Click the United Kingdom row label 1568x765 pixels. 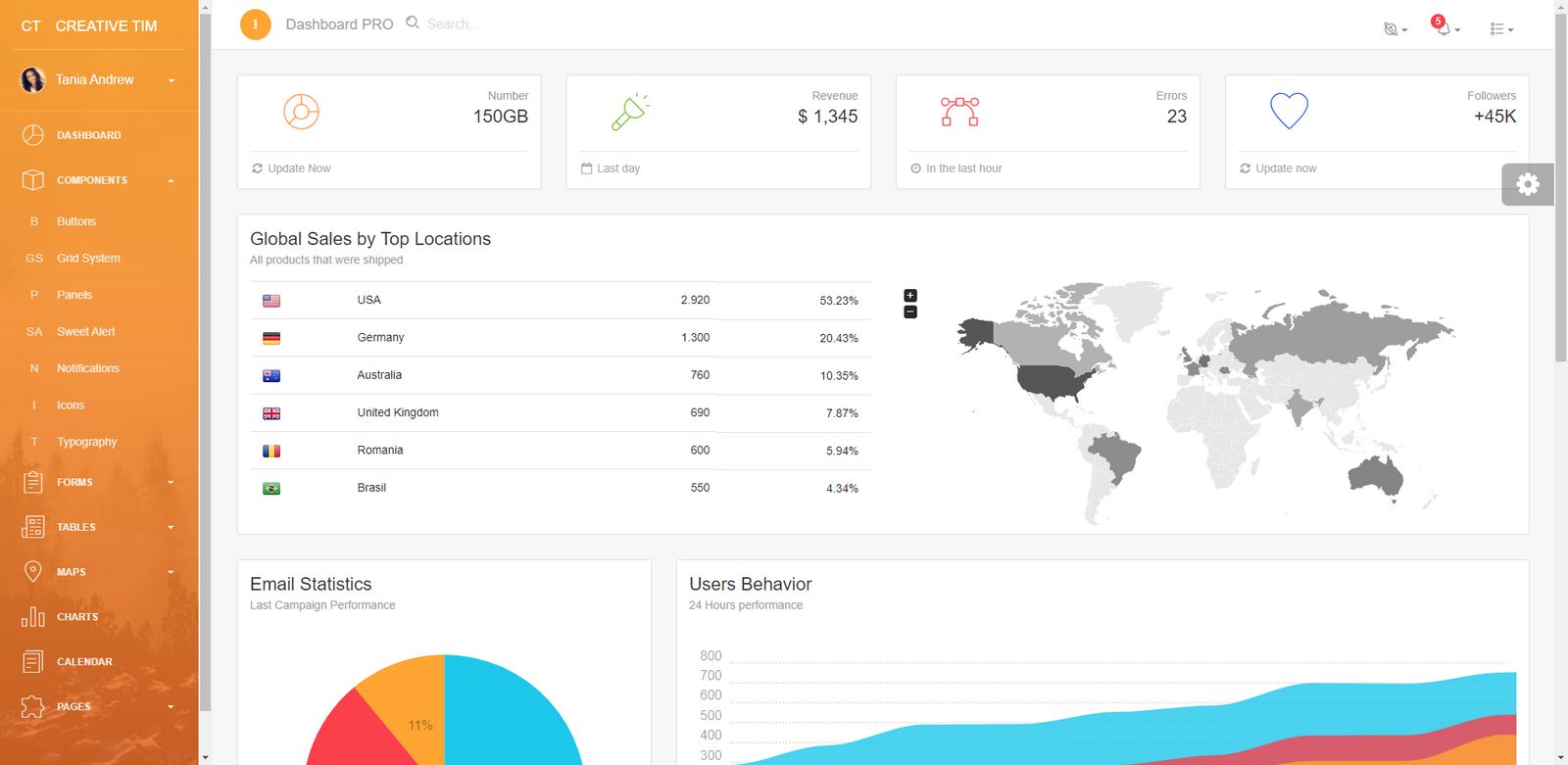coord(398,412)
